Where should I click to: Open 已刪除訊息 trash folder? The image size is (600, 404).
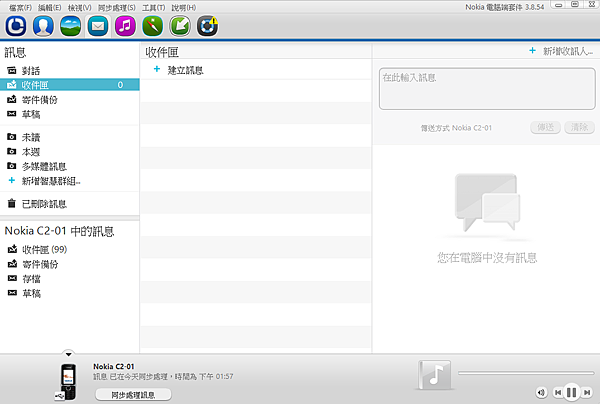(44, 204)
